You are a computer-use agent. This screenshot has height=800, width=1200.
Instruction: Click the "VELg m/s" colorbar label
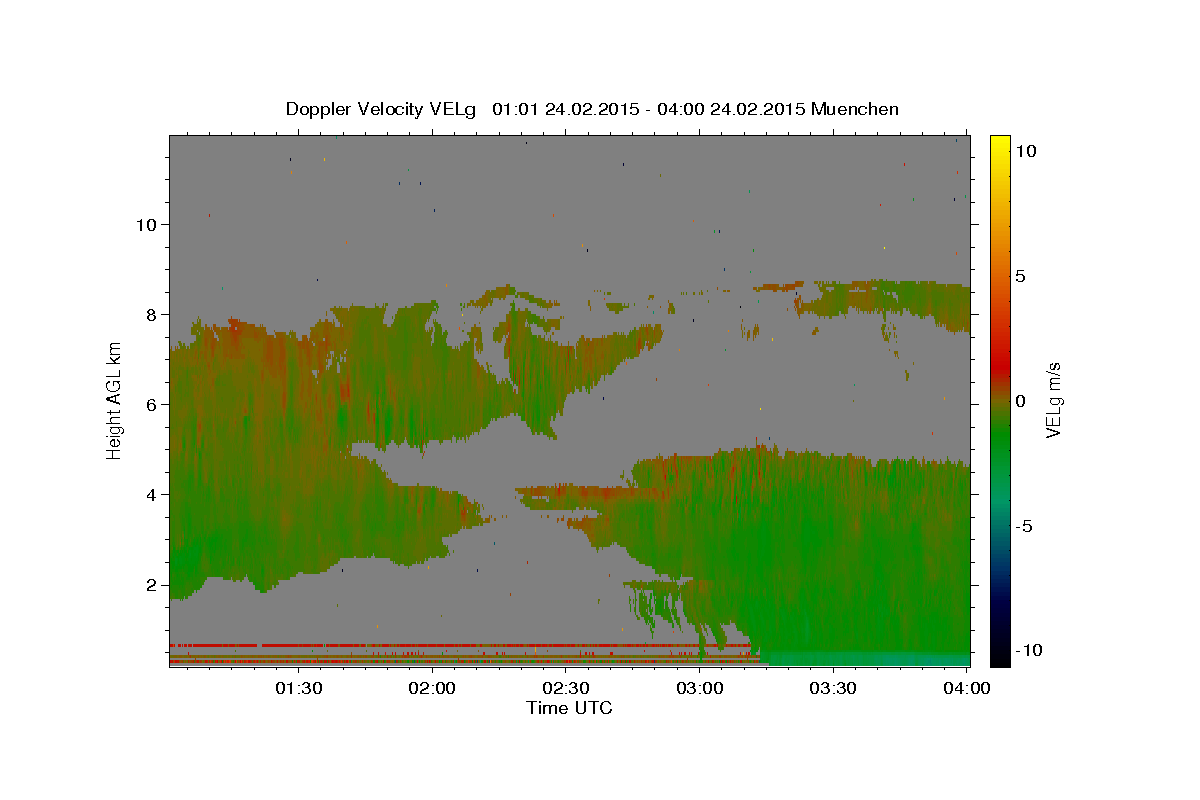tap(1052, 401)
